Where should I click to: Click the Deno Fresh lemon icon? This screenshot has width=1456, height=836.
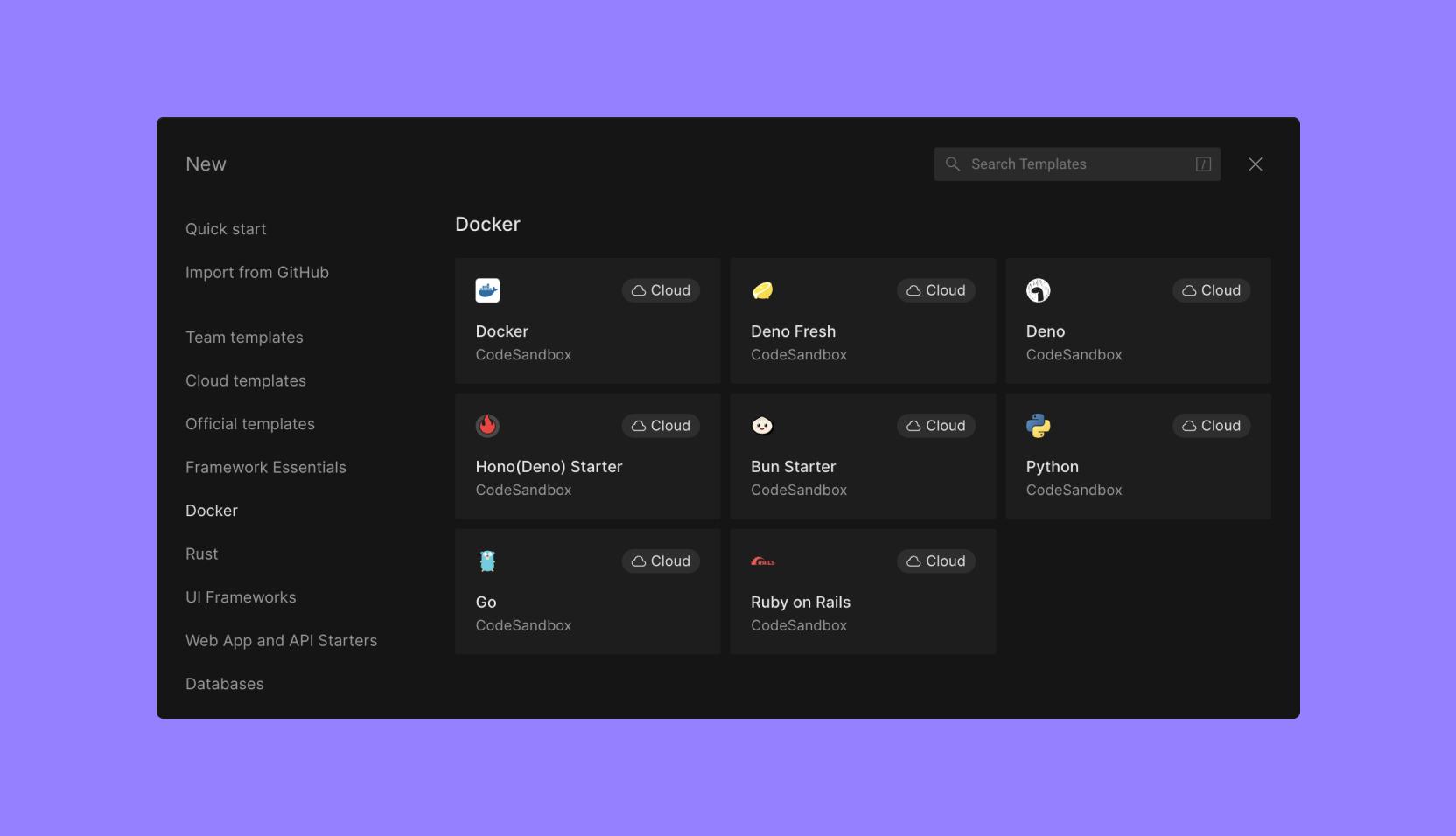pyautogui.click(x=762, y=290)
